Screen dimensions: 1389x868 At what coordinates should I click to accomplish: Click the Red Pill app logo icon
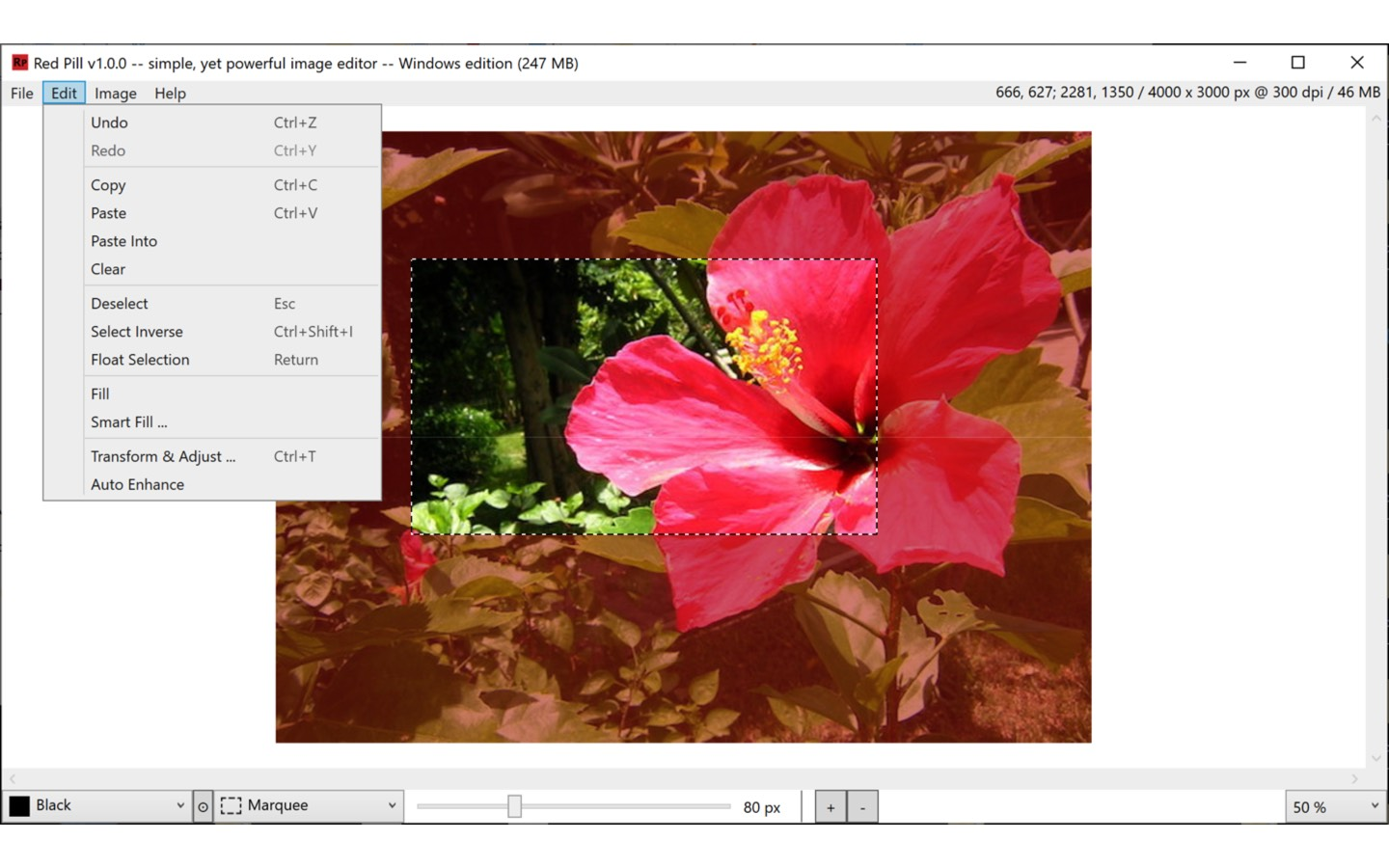point(19,63)
